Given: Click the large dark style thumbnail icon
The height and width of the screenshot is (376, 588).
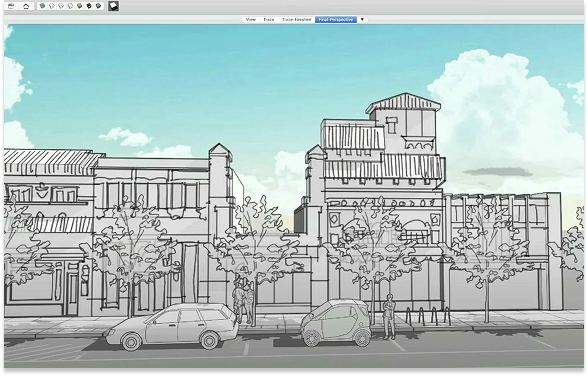Looking at the screenshot, I should pyautogui.click(x=114, y=6).
